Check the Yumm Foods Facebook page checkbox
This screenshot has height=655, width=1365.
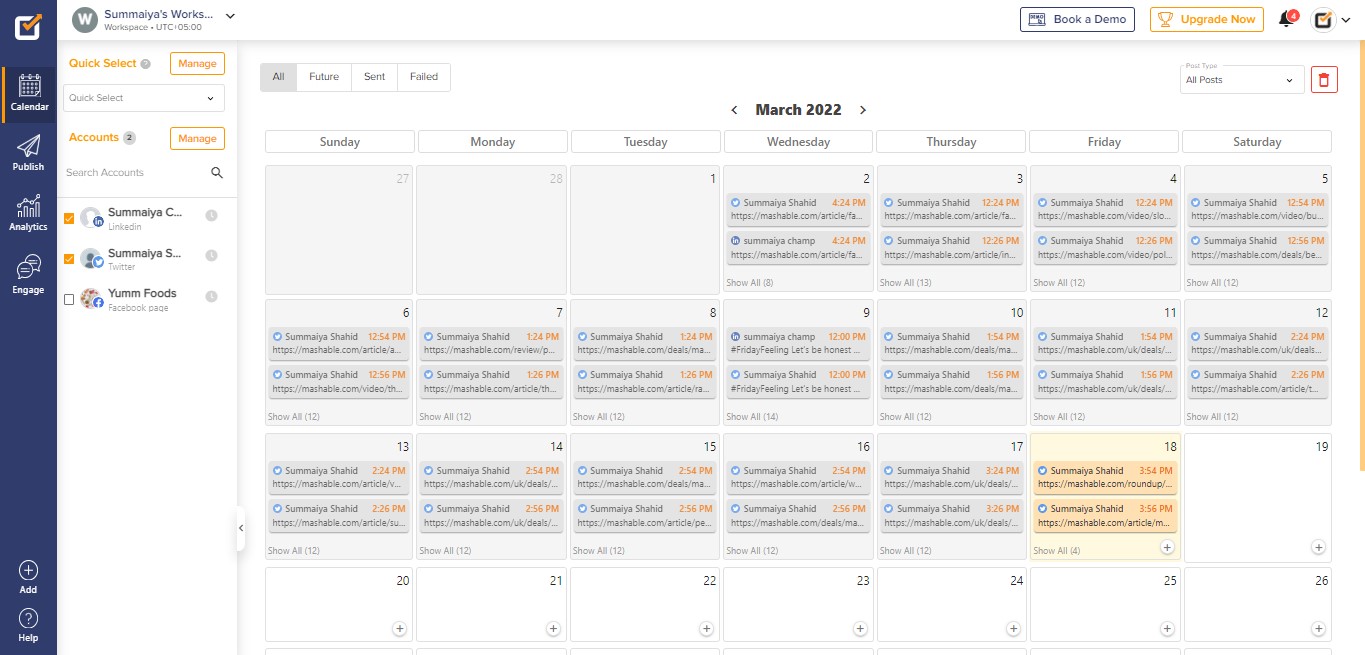(x=69, y=299)
